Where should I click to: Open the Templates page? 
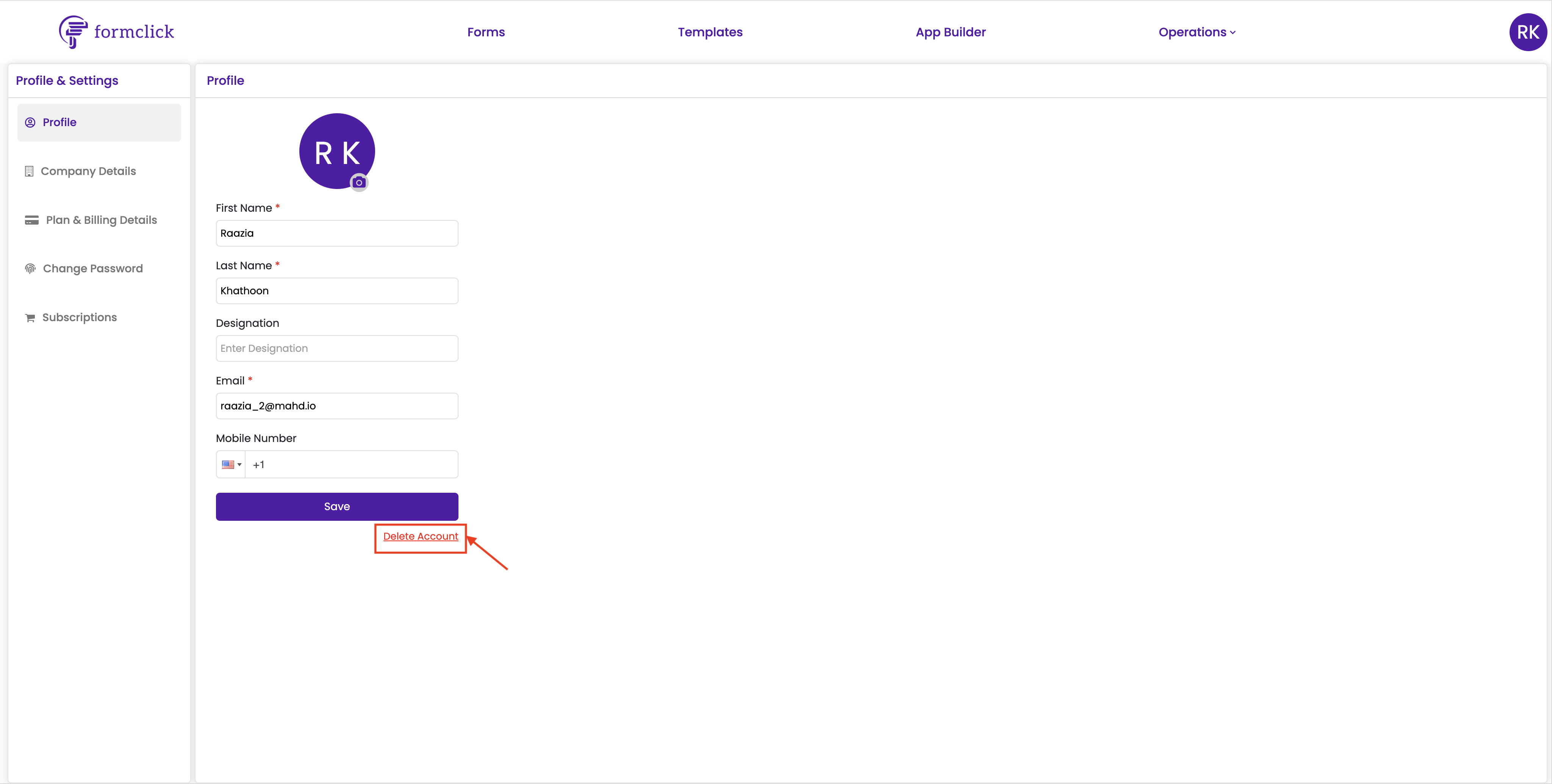click(x=710, y=32)
